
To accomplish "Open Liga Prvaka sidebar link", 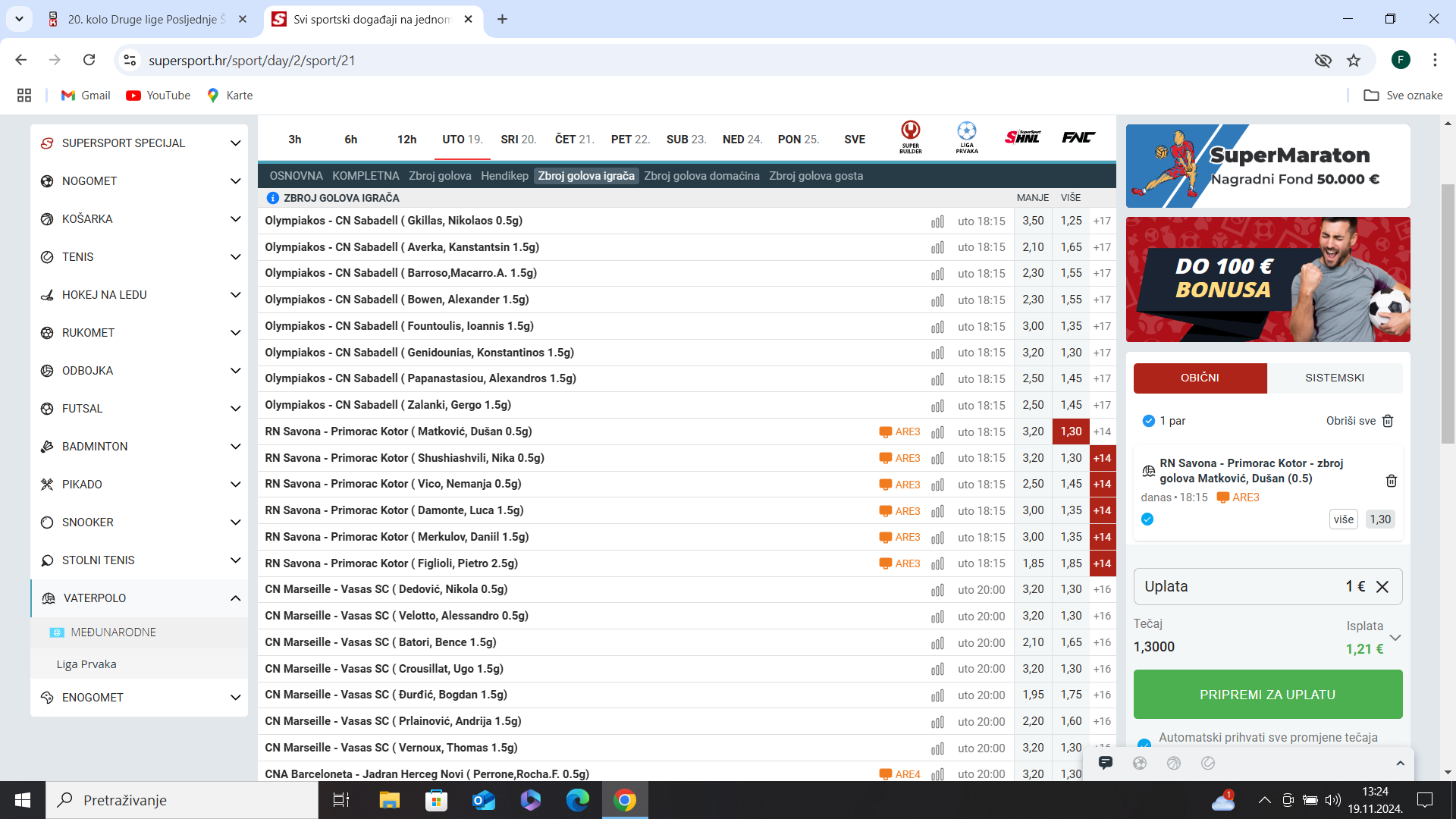I will click(x=86, y=664).
